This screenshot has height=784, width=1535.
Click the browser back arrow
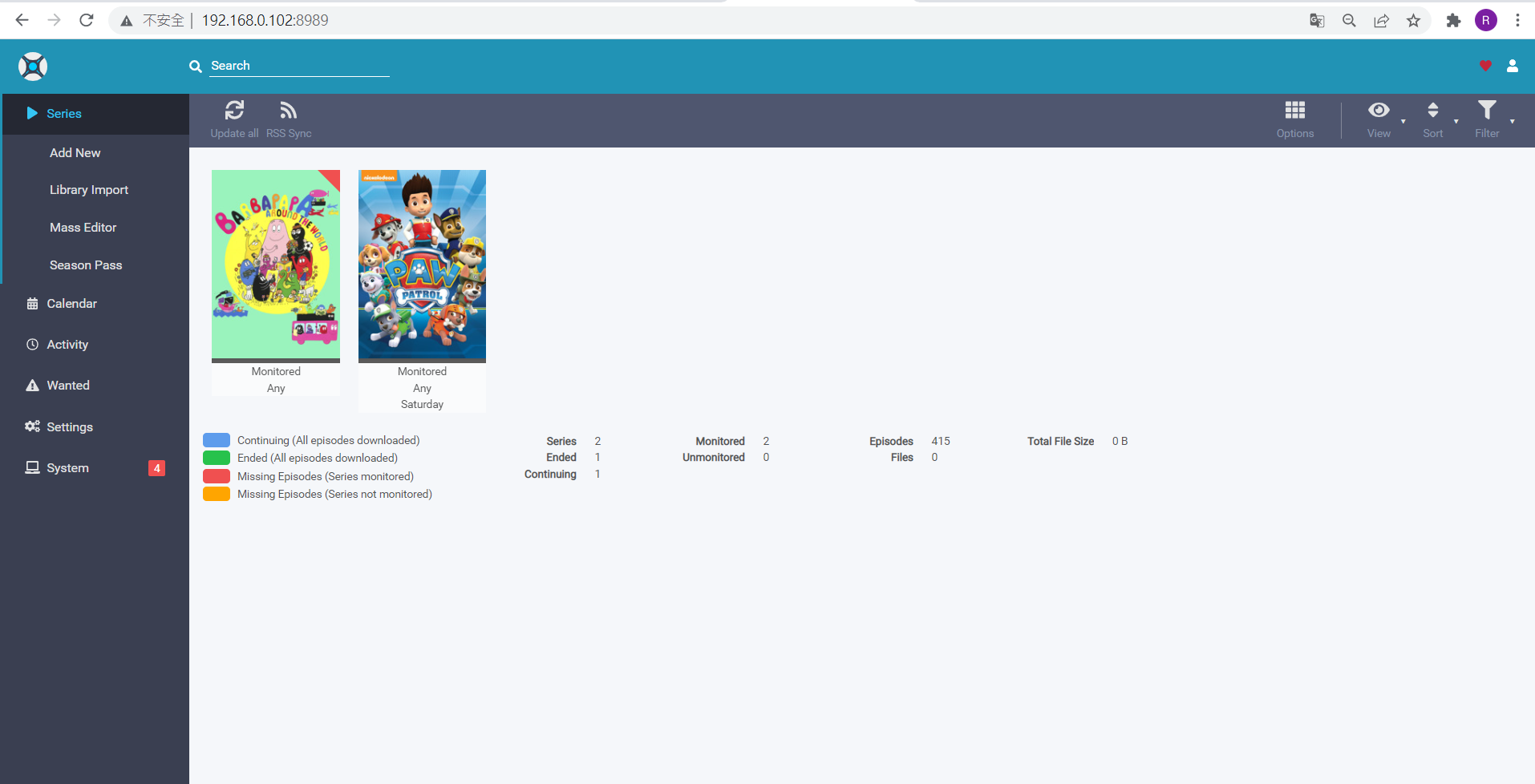tap(22, 20)
